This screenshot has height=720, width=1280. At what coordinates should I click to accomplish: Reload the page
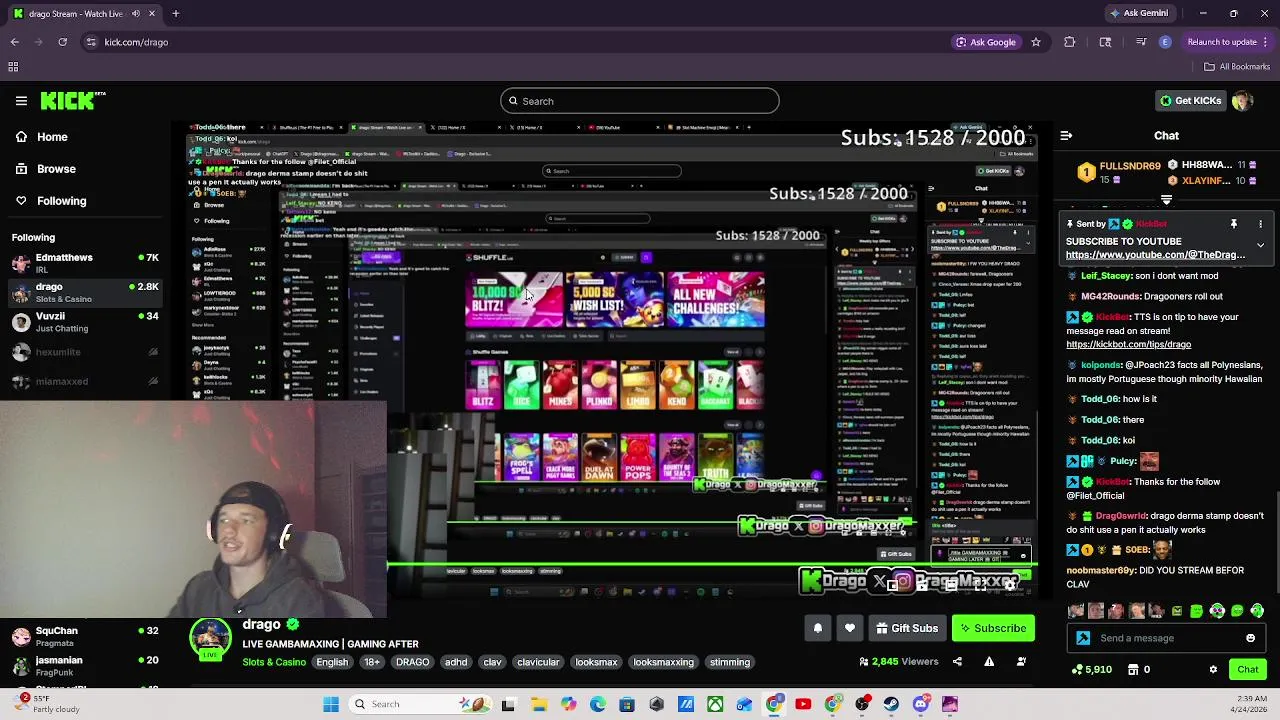click(62, 42)
